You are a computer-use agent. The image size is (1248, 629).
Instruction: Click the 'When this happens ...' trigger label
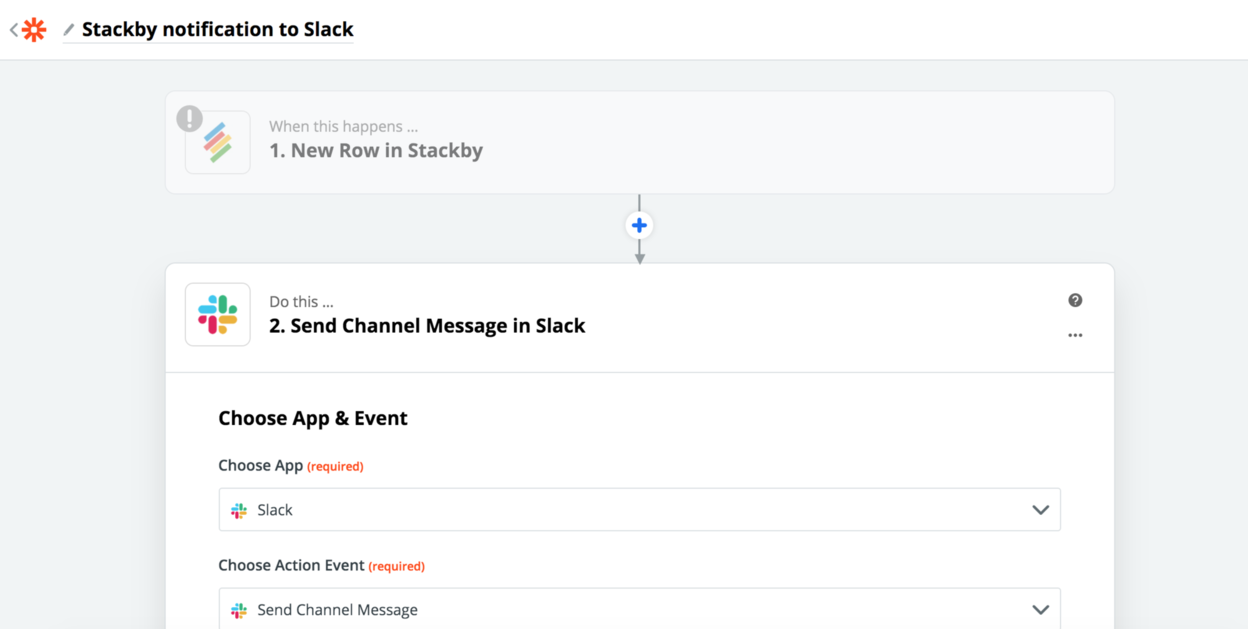343,127
